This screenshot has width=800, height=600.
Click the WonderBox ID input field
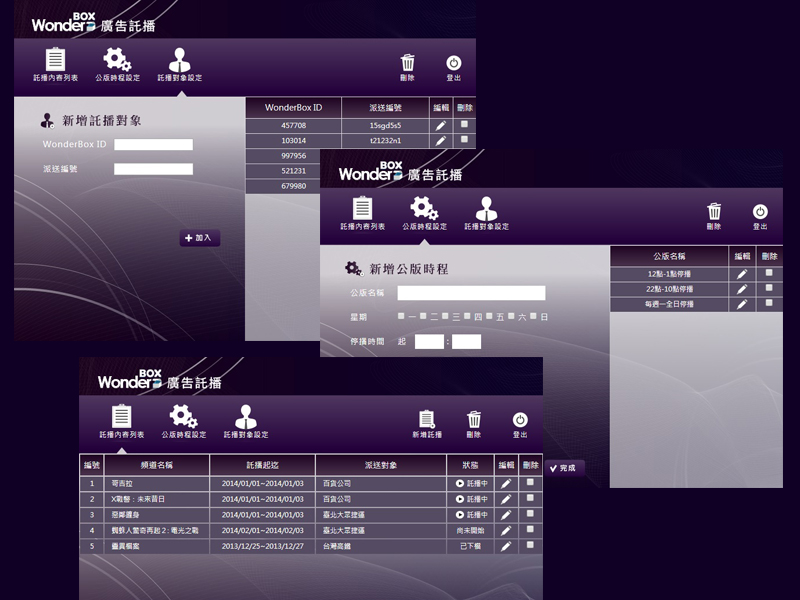pos(153,145)
